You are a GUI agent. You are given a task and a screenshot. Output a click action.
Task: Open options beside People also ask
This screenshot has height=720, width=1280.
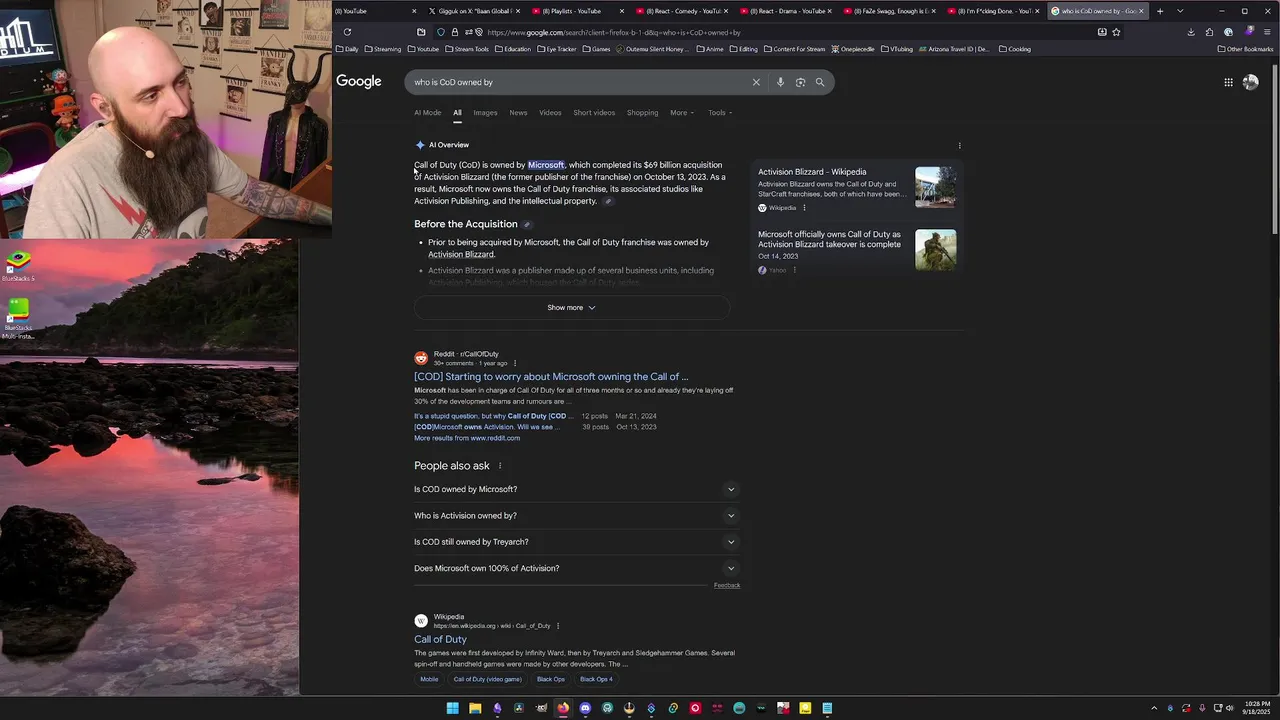500,466
